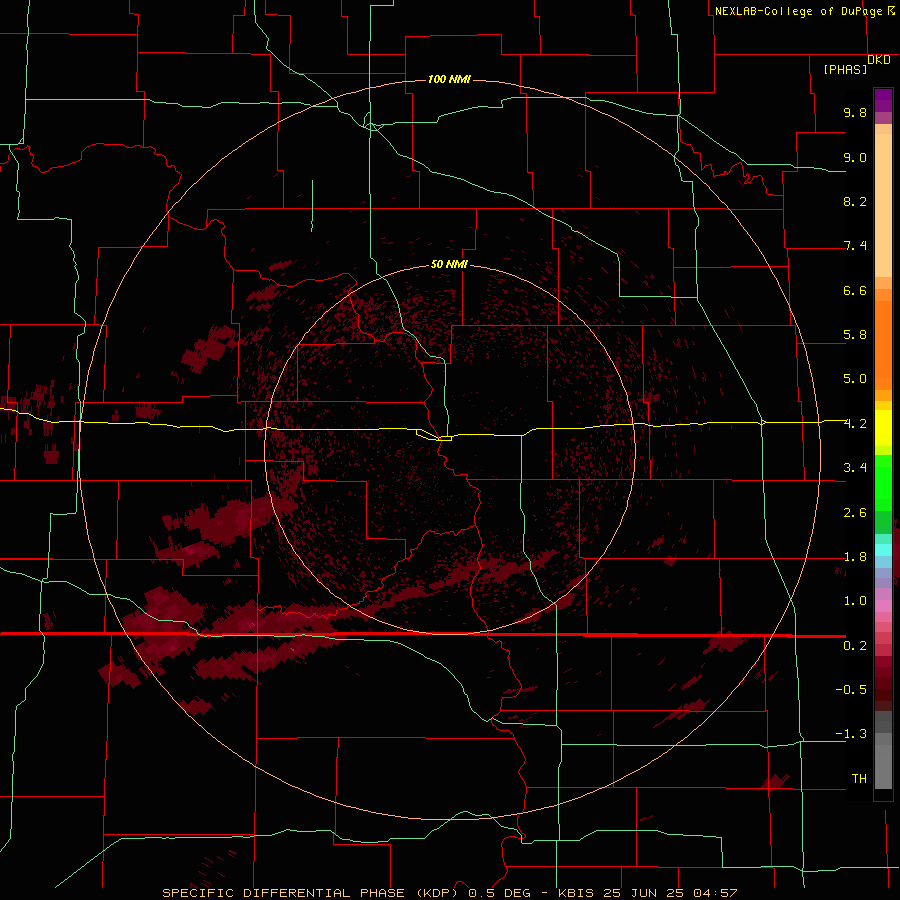900x900 pixels.
Task: Click the 25 JUN 25 date text
Action: tap(642, 893)
